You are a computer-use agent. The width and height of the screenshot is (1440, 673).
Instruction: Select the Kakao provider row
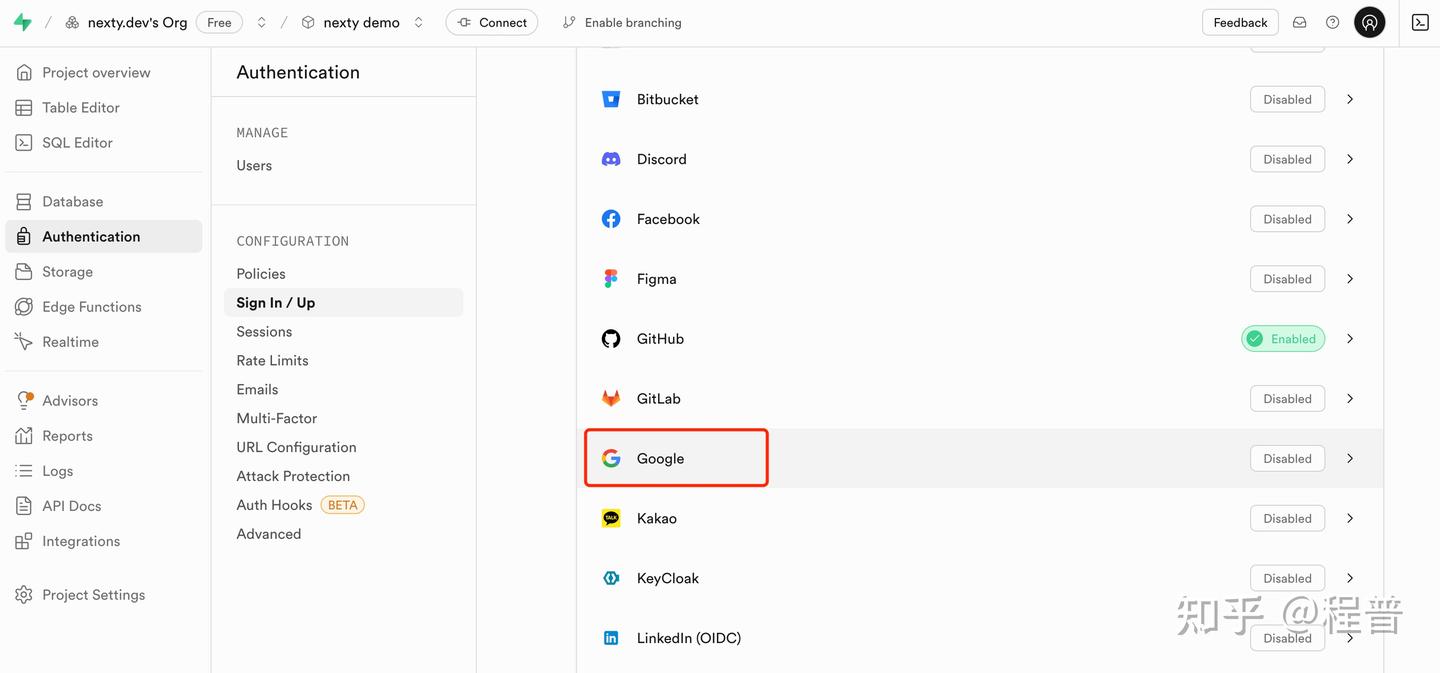point(657,518)
